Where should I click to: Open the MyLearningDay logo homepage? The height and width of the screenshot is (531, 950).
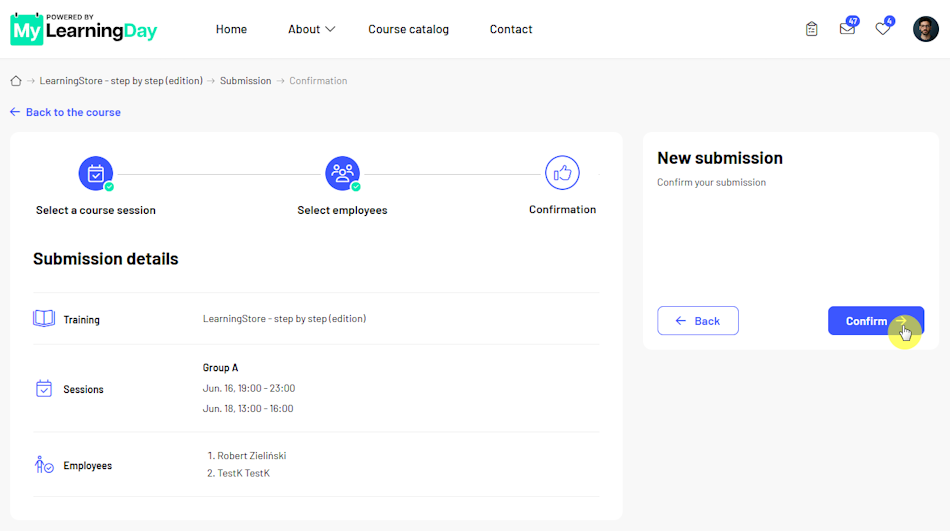(x=84, y=28)
